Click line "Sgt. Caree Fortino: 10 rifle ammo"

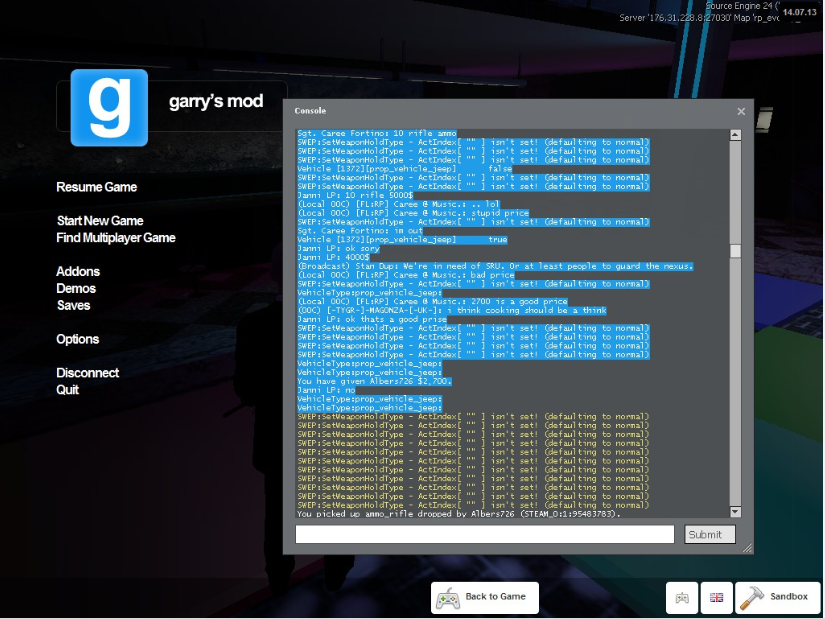tap(377, 133)
